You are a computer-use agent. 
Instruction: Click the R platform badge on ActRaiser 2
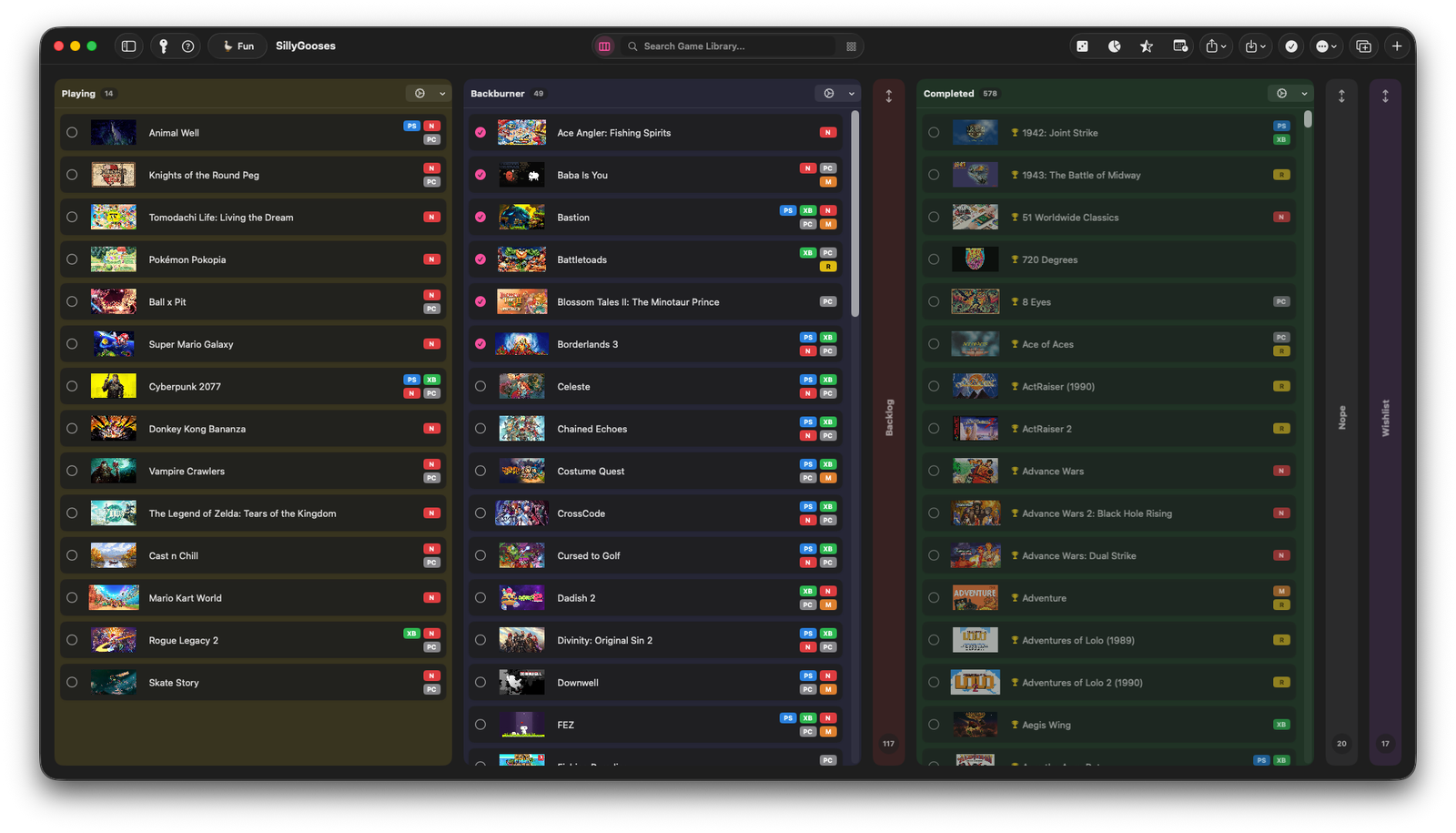click(x=1281, y=429)
